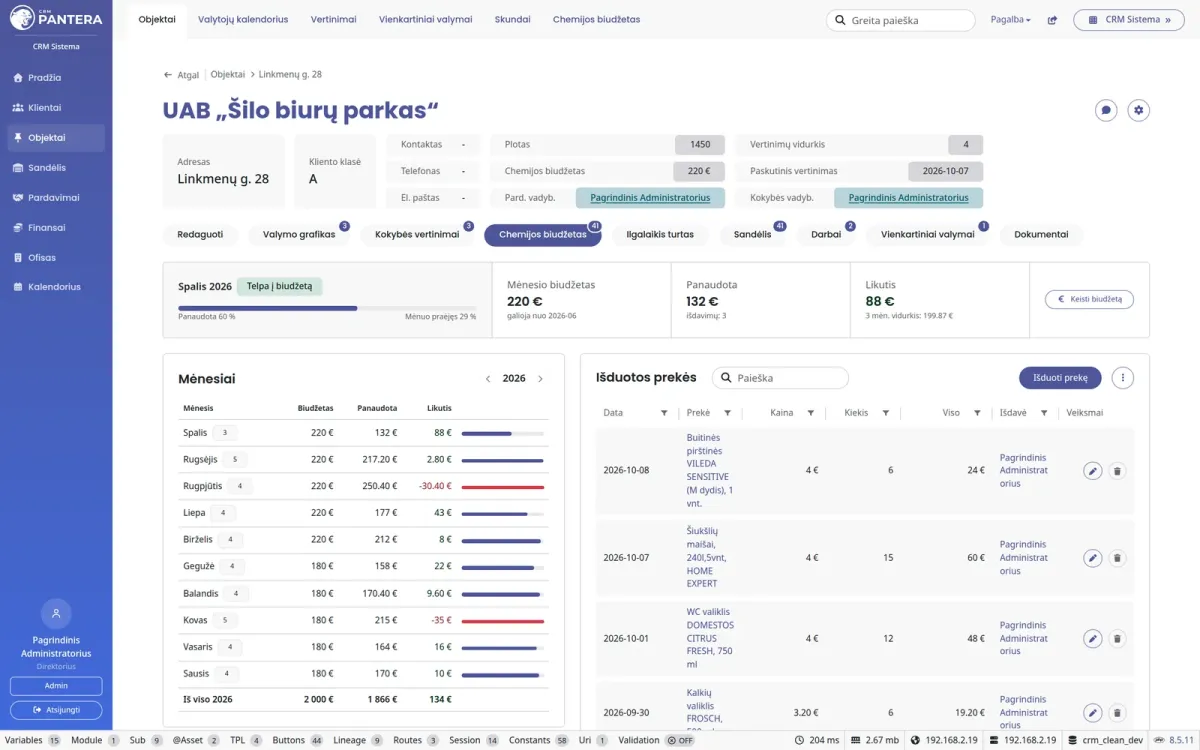
Task: Switch to Valytojų kalendorius tab
Action: (x=243, y=20)
